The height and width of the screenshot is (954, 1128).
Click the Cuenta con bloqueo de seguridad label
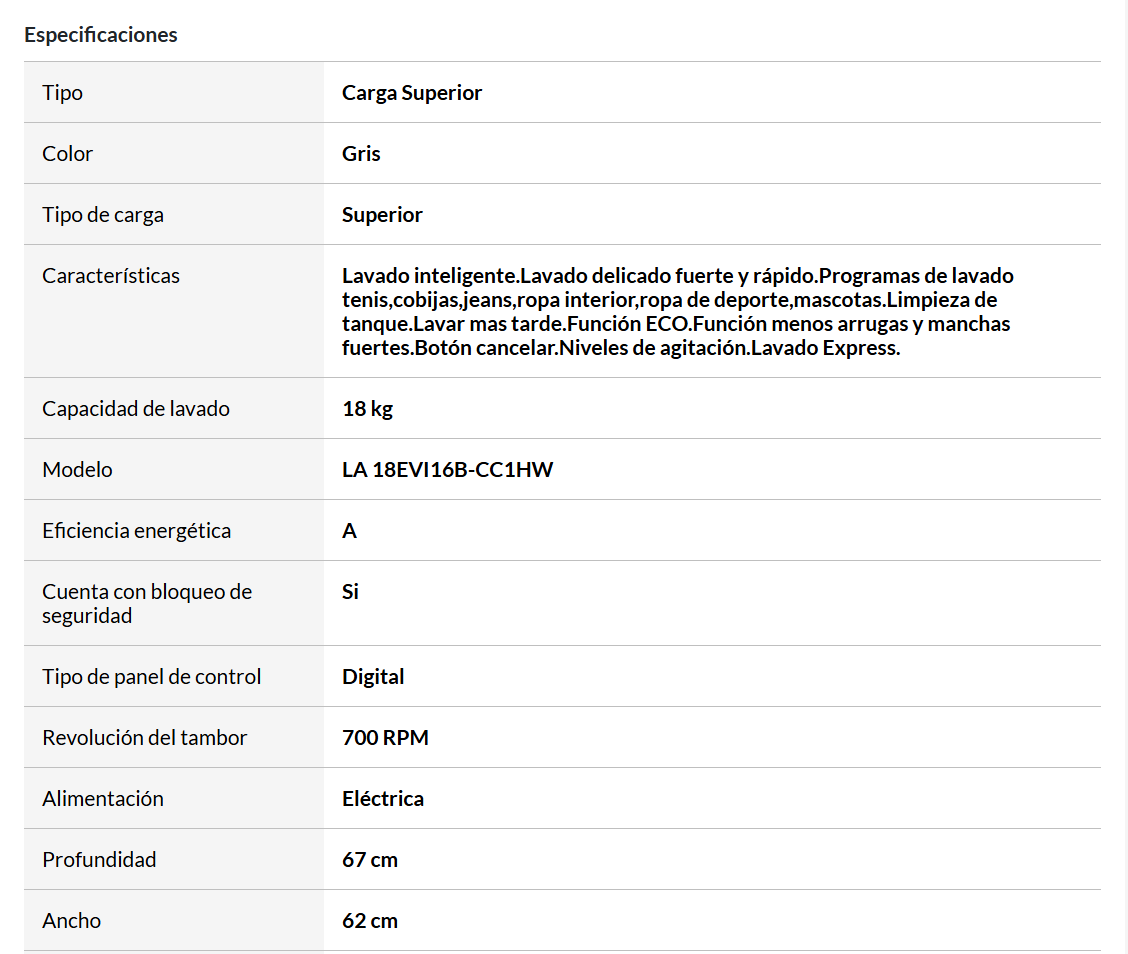(x=147, y=603)
